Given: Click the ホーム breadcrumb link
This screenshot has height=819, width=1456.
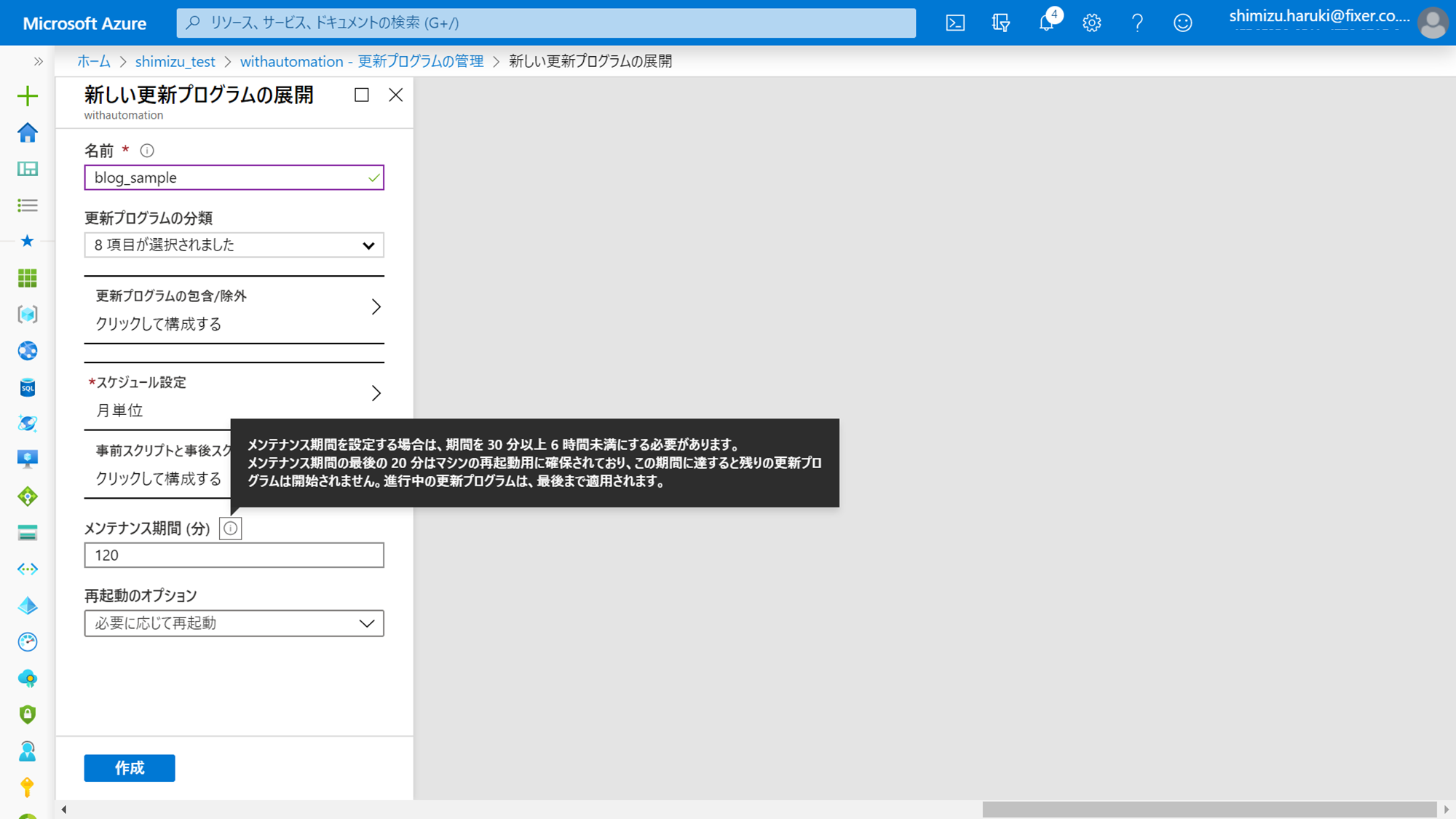Looking at the screenshot, I should [x=94, y=61].
